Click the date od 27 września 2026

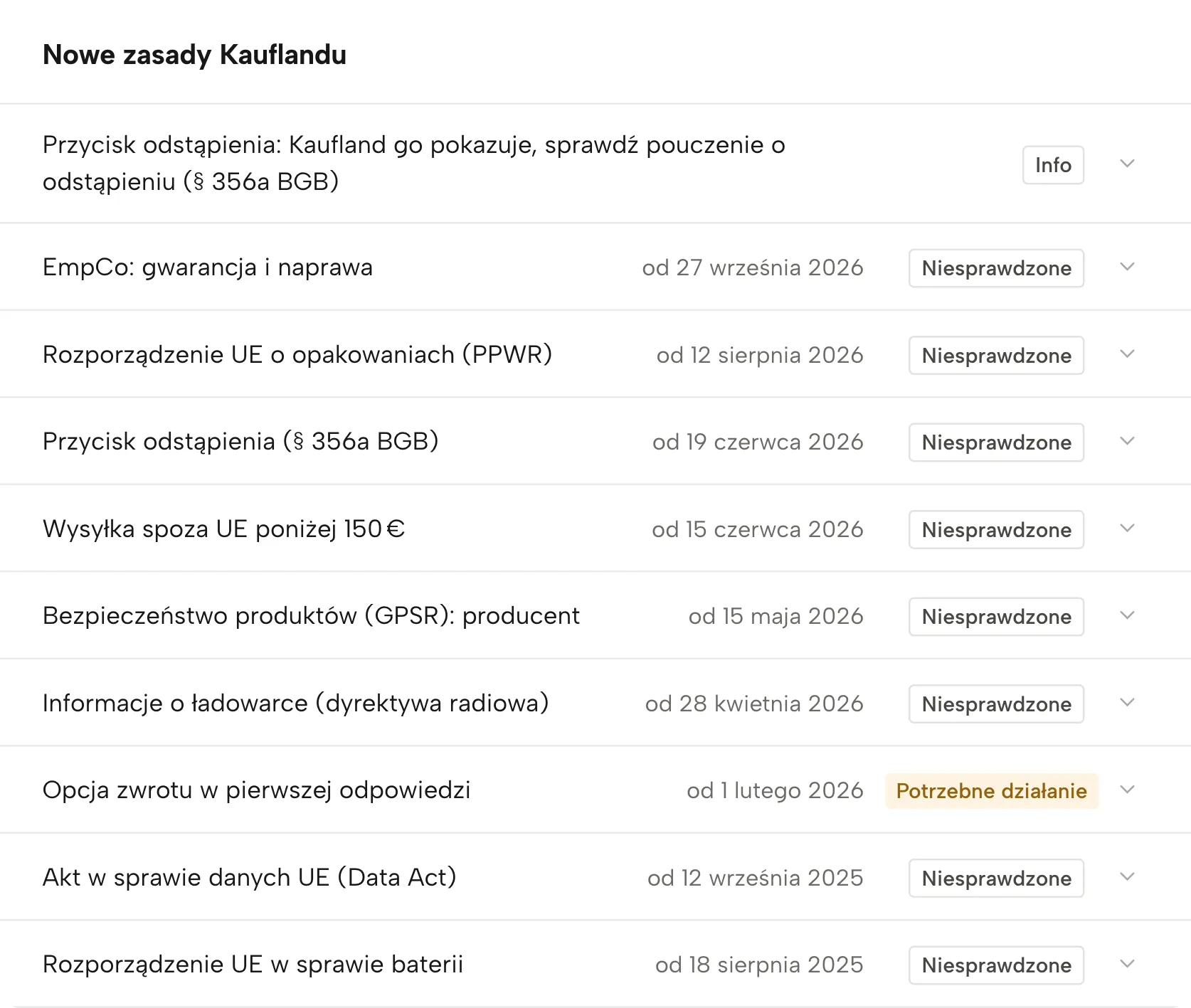click(x=753, y=267)
